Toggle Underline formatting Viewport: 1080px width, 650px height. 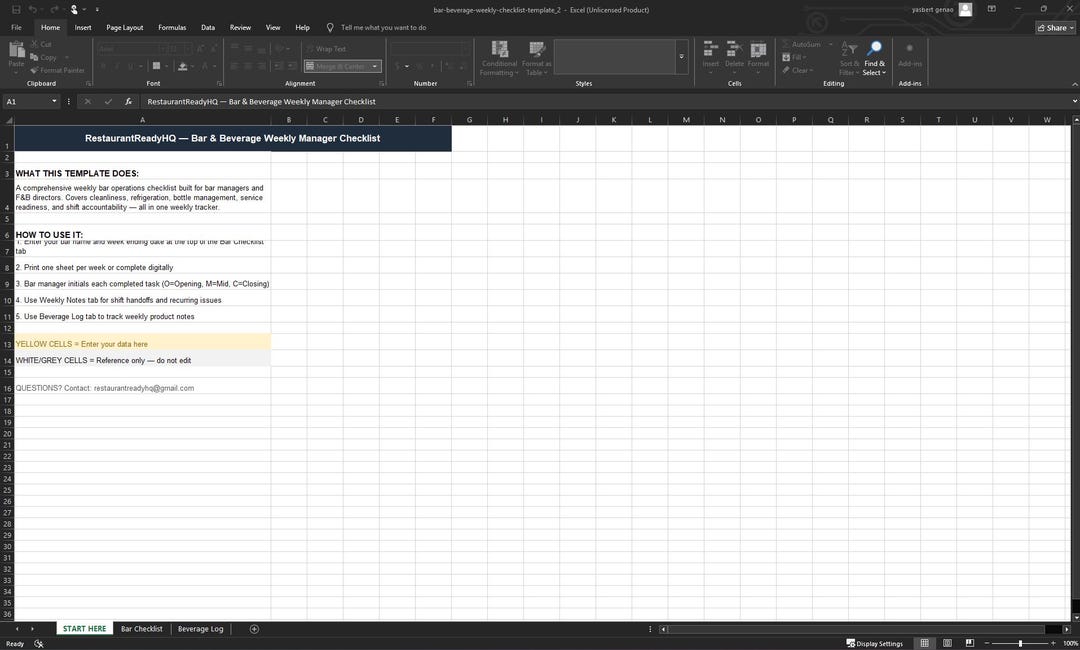[131, 66]
